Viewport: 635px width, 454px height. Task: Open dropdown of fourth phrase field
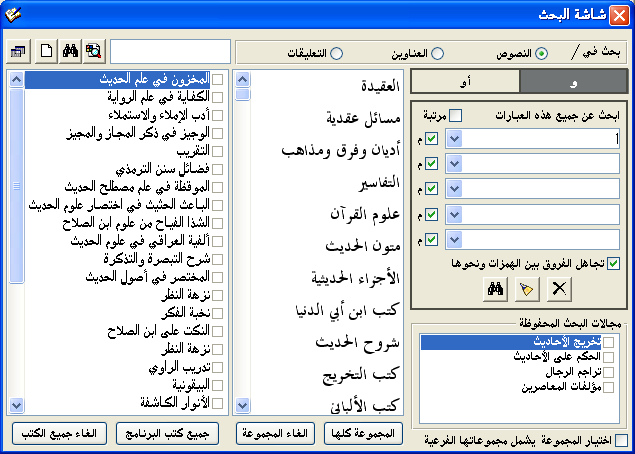[x=454, y=214]
